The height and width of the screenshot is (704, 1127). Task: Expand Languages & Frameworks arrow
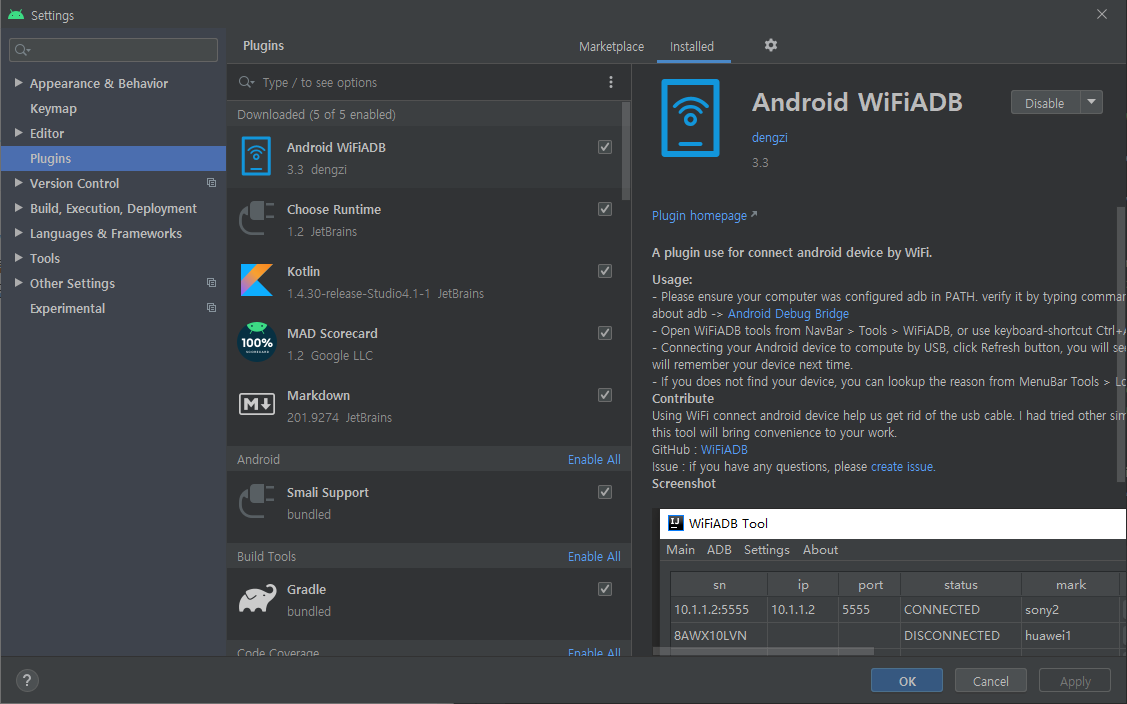18,232
